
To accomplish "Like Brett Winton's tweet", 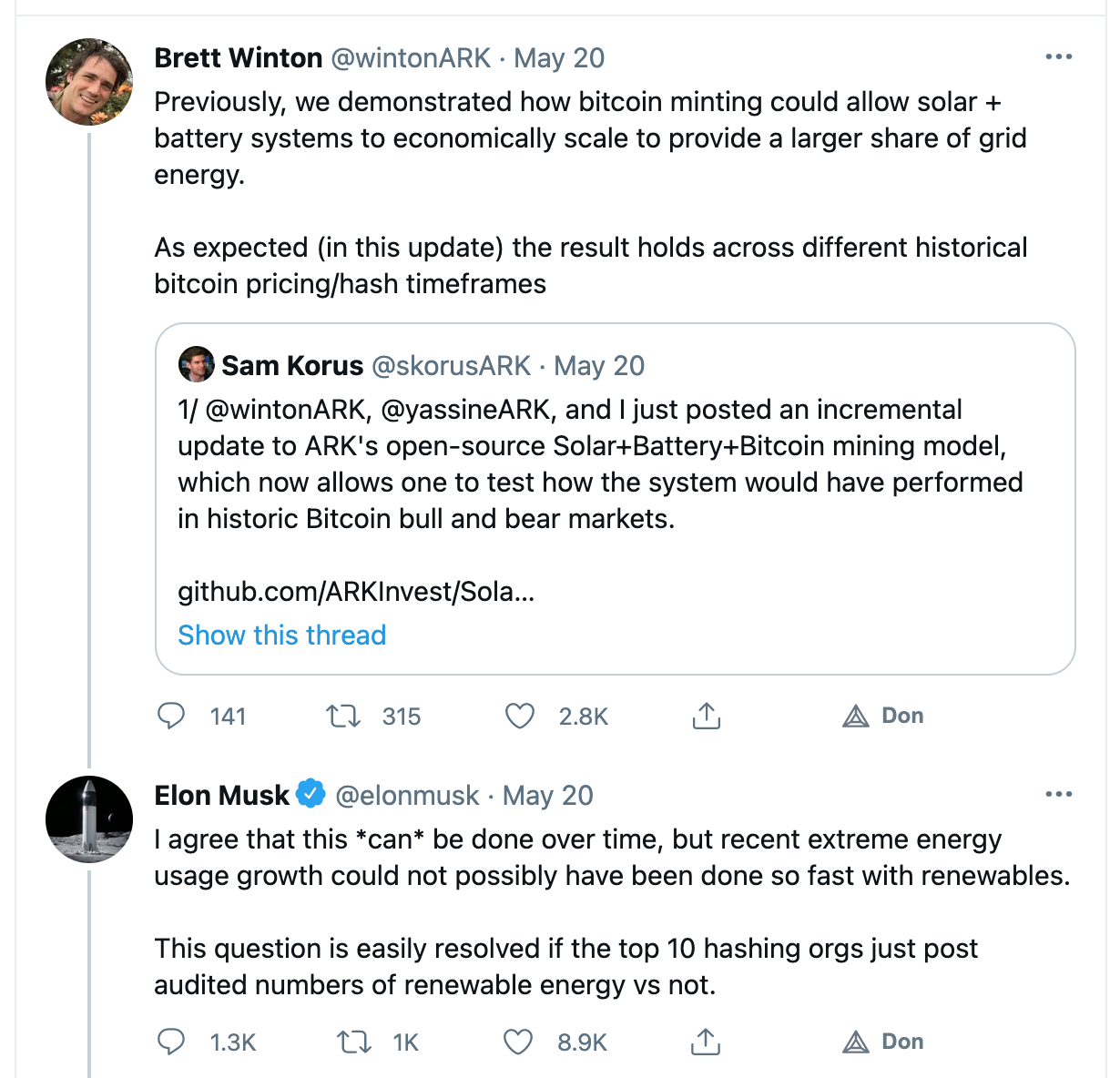I will tap(519, 717).
